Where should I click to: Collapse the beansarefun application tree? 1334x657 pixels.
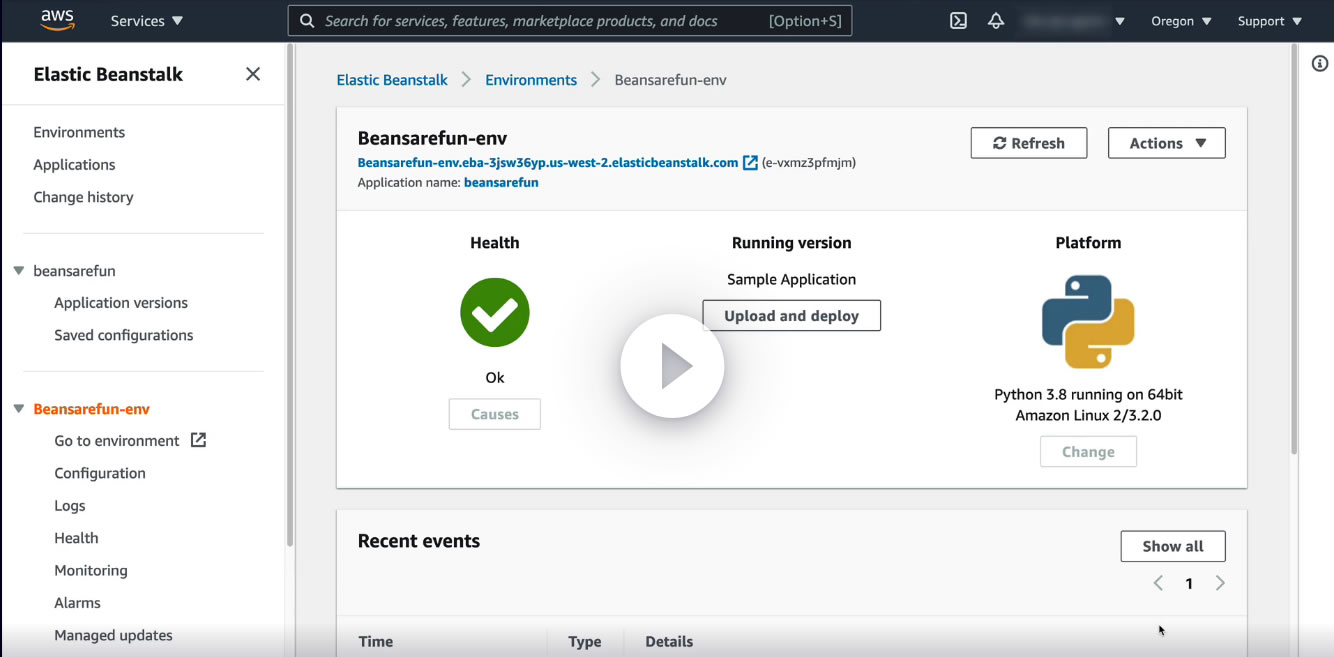tap(19, 271)
